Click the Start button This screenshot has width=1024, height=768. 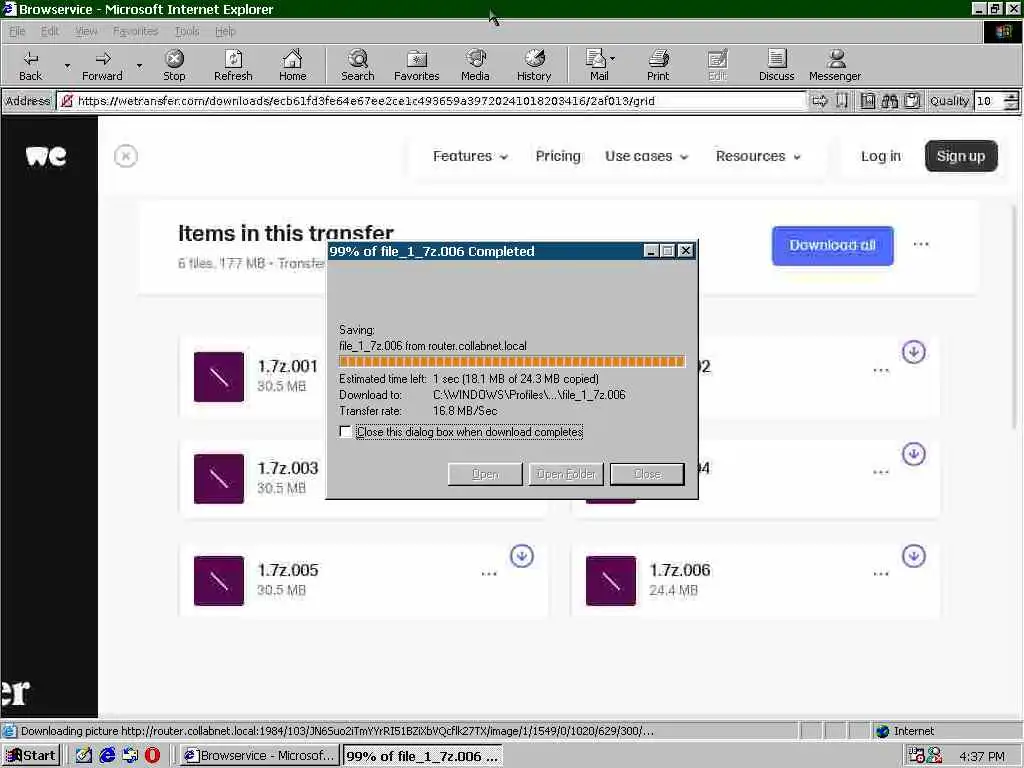point(31,756)
